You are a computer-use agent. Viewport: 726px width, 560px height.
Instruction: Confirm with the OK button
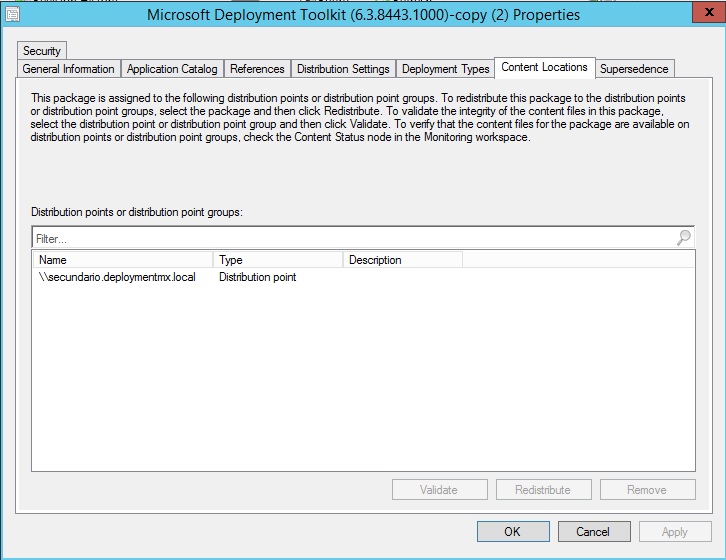click(513, 532)
